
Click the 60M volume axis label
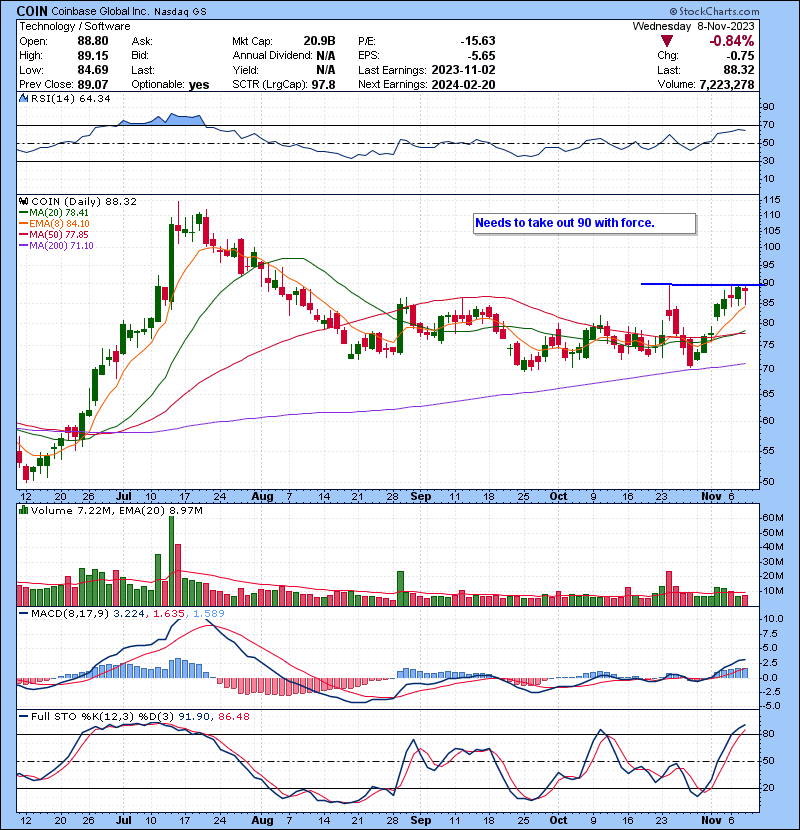(x=773, y=518)
